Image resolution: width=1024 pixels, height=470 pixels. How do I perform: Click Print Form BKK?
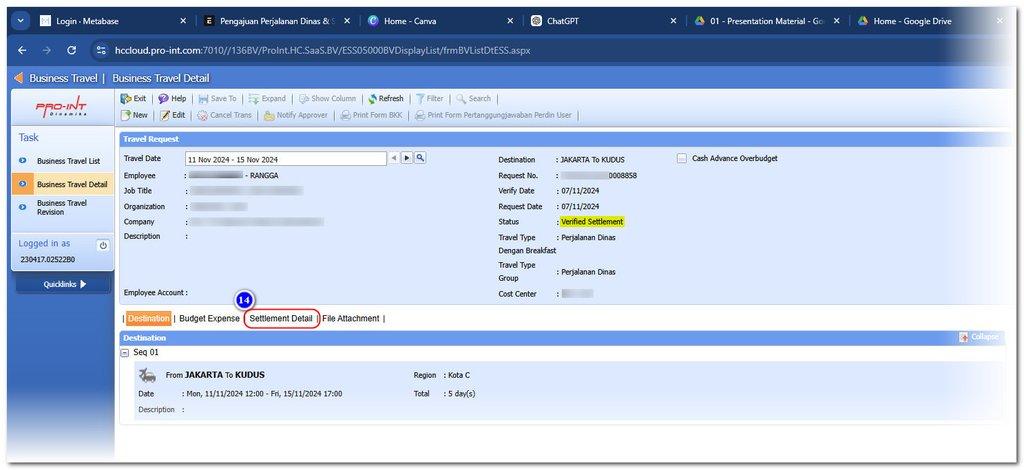[373, 115]
